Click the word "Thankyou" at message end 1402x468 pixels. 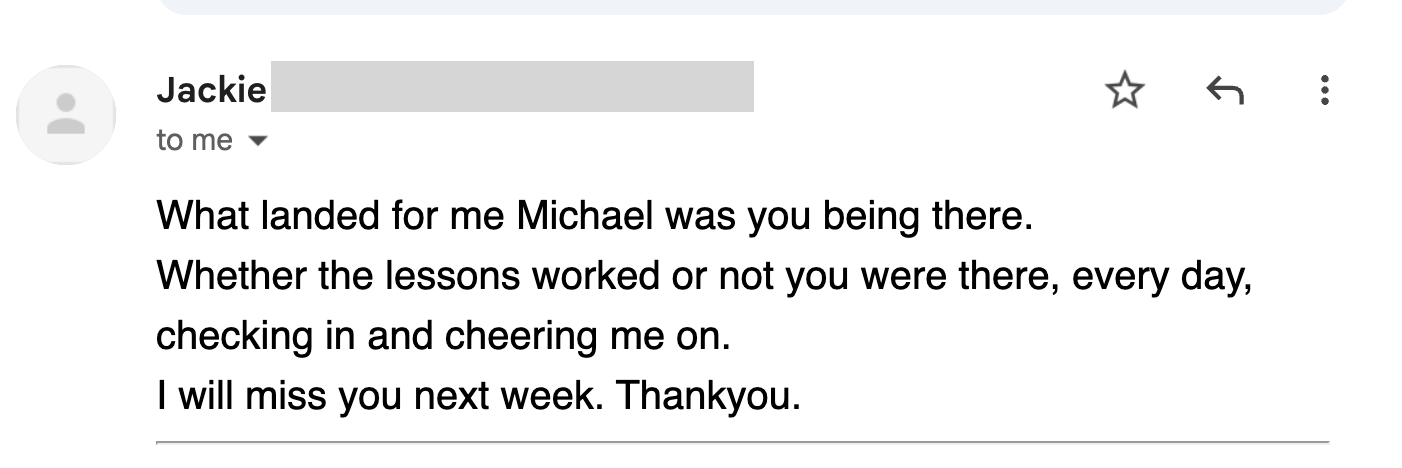(707, 397)
